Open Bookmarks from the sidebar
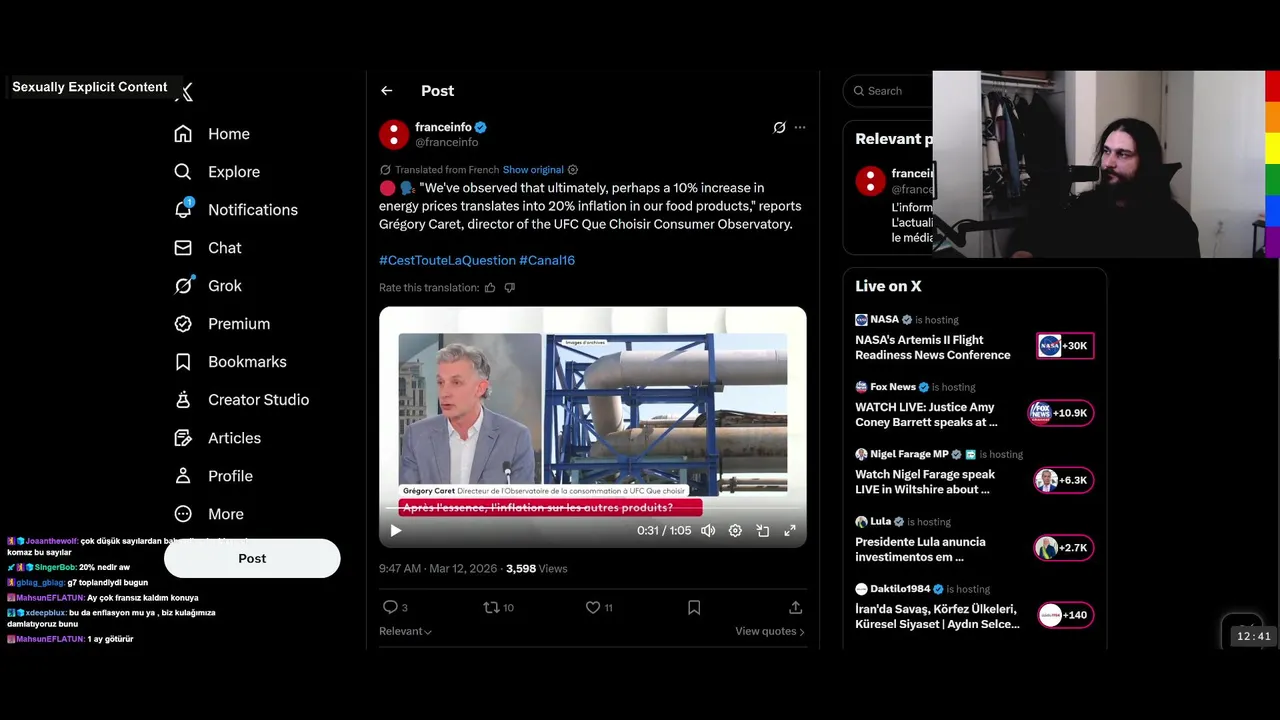The height and width of the screenshot is (720, 1280). point(230,362)
